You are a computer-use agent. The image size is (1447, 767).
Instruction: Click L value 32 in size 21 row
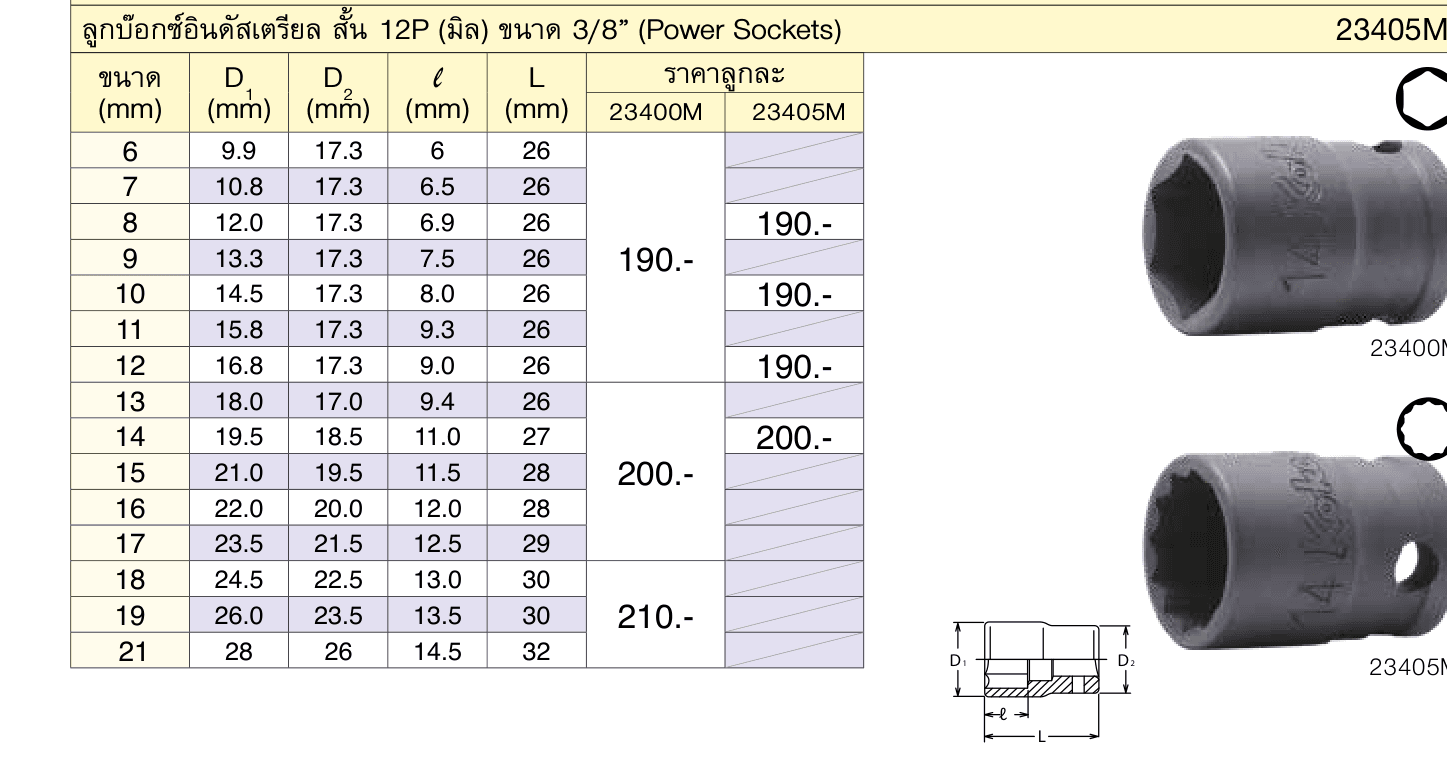click(x=537, y=651)
